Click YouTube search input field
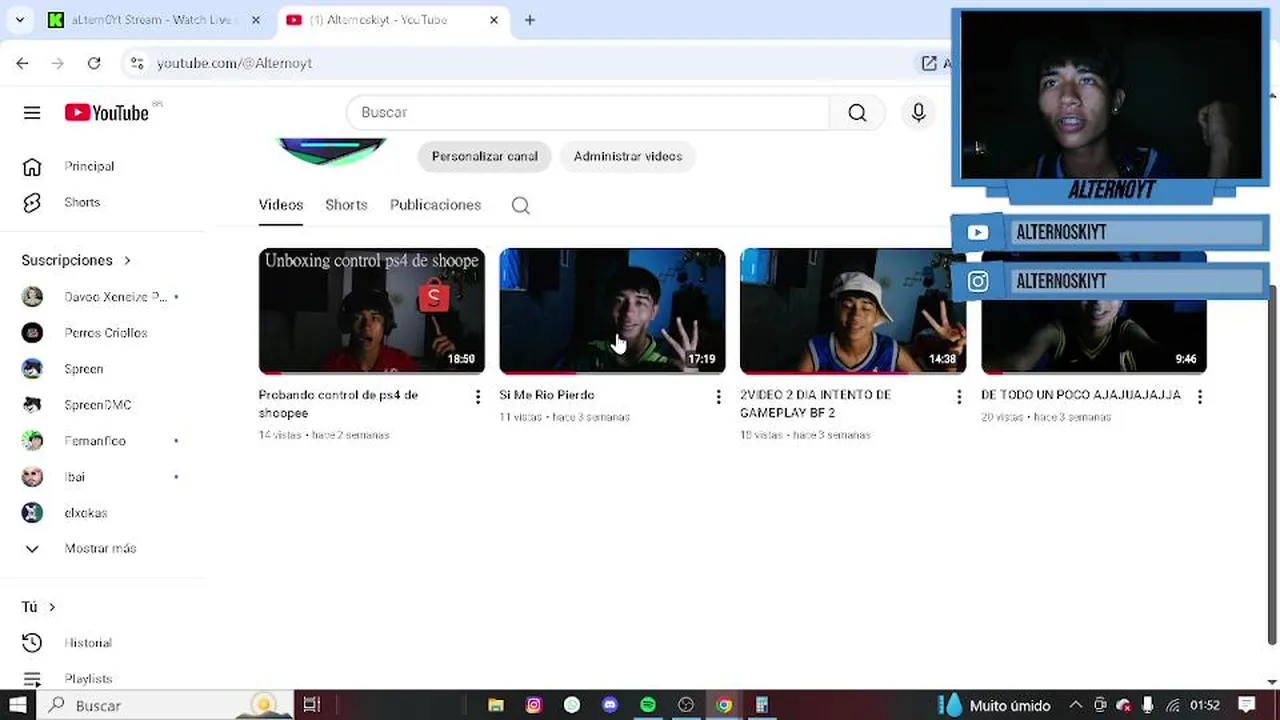This screenshot has height=720, width=1280. [x=588, y=113]
